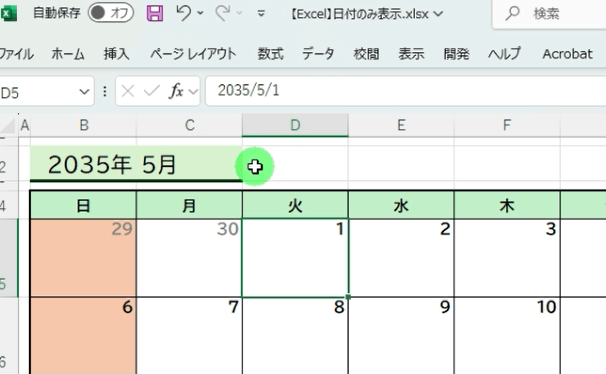
Task: Select column C header
Action: [x=189, y=125]
